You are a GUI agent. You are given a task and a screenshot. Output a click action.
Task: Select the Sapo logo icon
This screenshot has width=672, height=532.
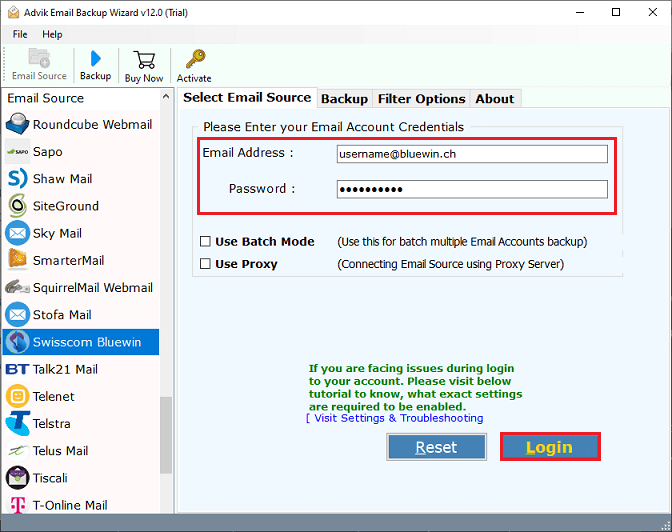click(18, 151)
